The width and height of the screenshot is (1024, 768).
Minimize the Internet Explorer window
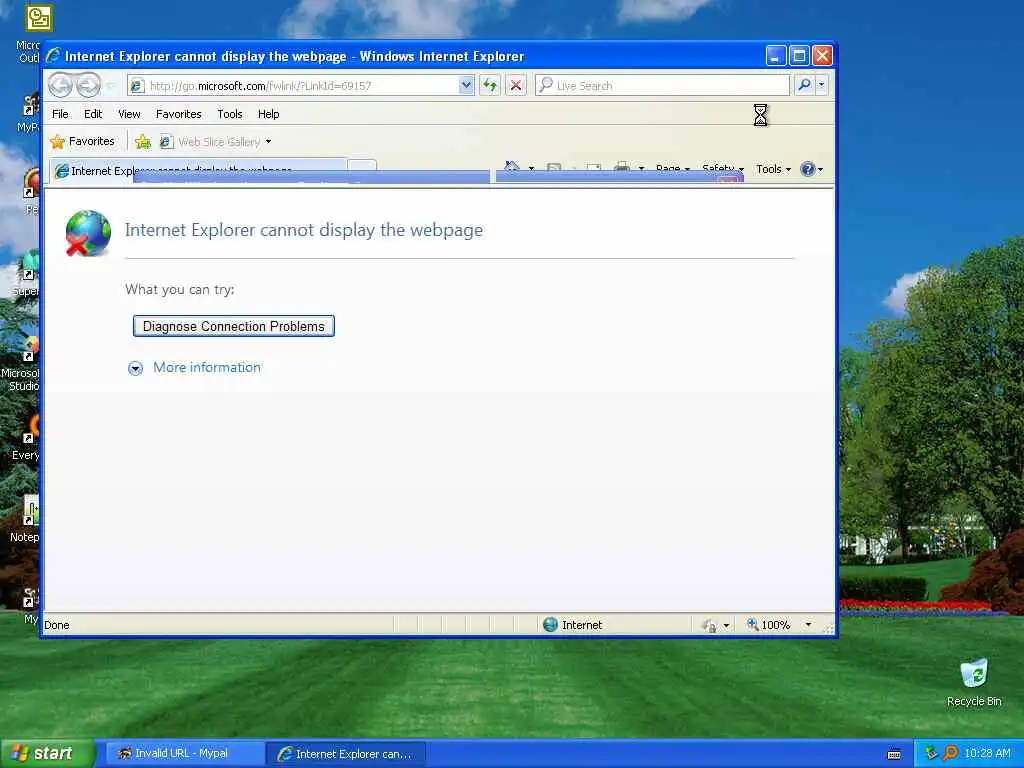(x=776, y=56)
